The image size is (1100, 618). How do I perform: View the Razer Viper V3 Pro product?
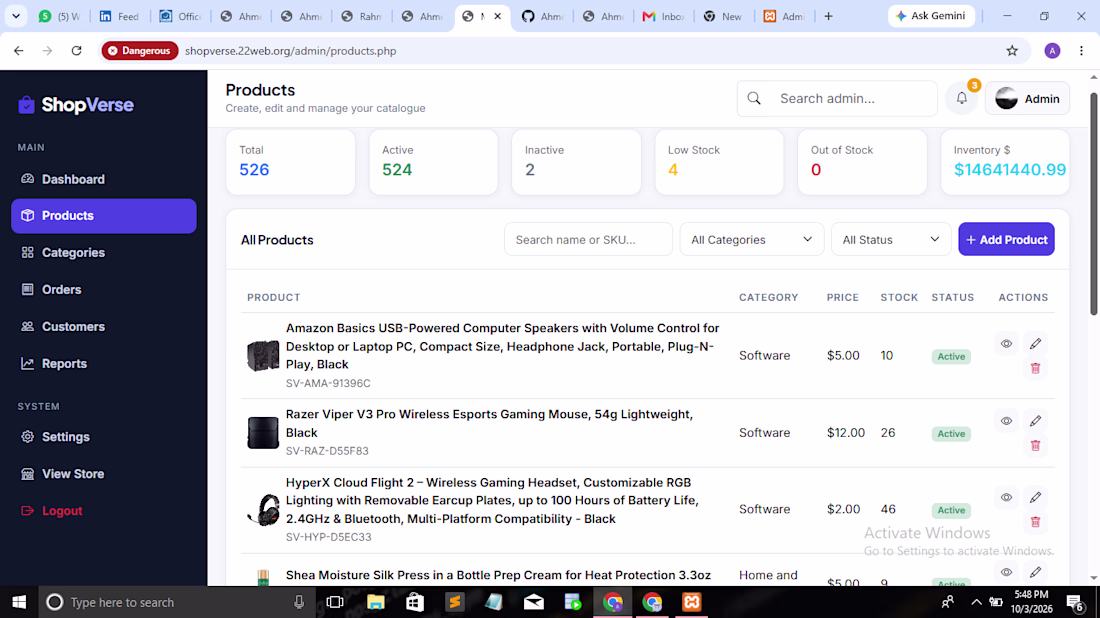[x=1006, y=421]
